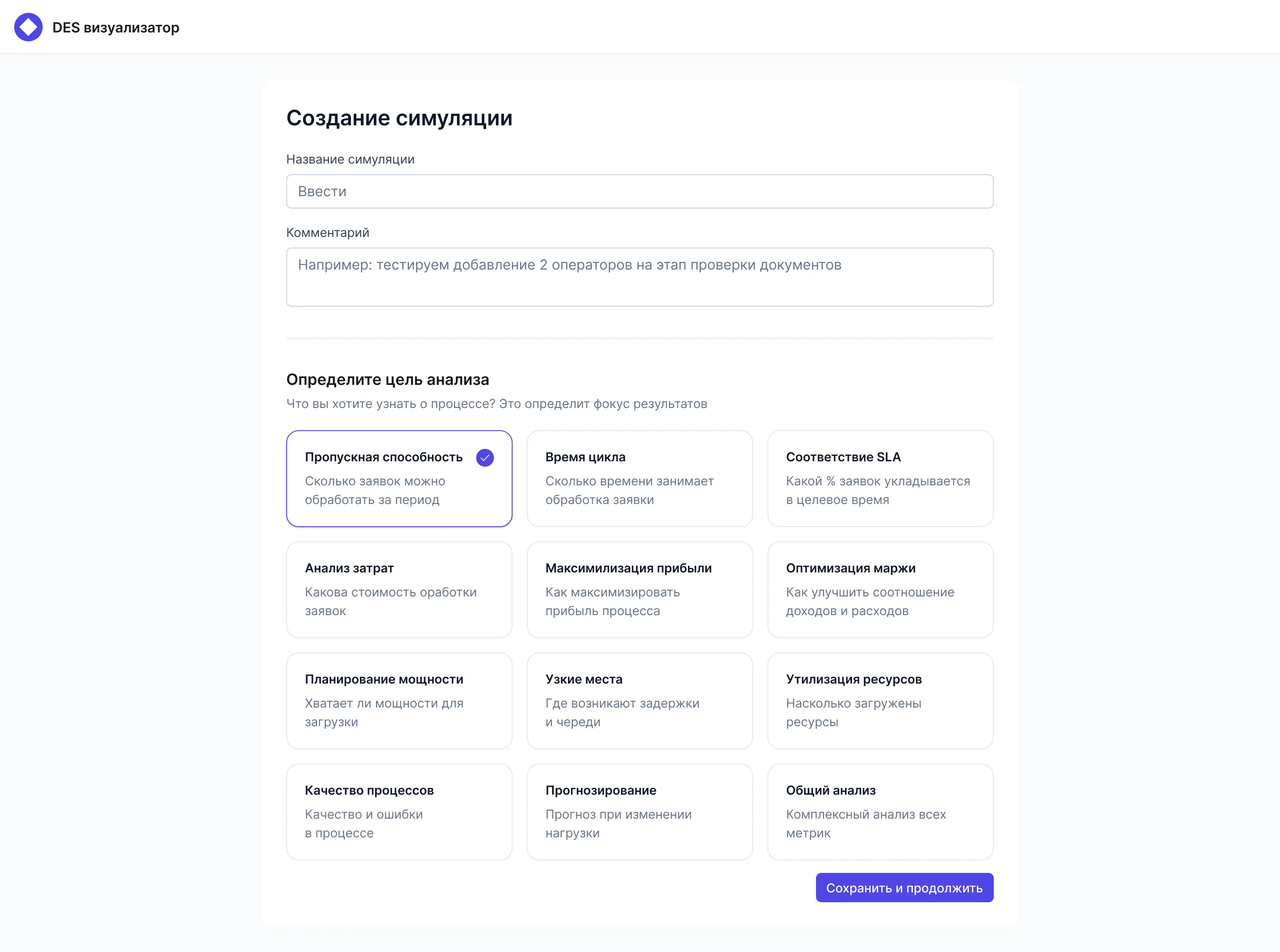
Task: Select the Соответствие SLA goal card
Action: 880,478
